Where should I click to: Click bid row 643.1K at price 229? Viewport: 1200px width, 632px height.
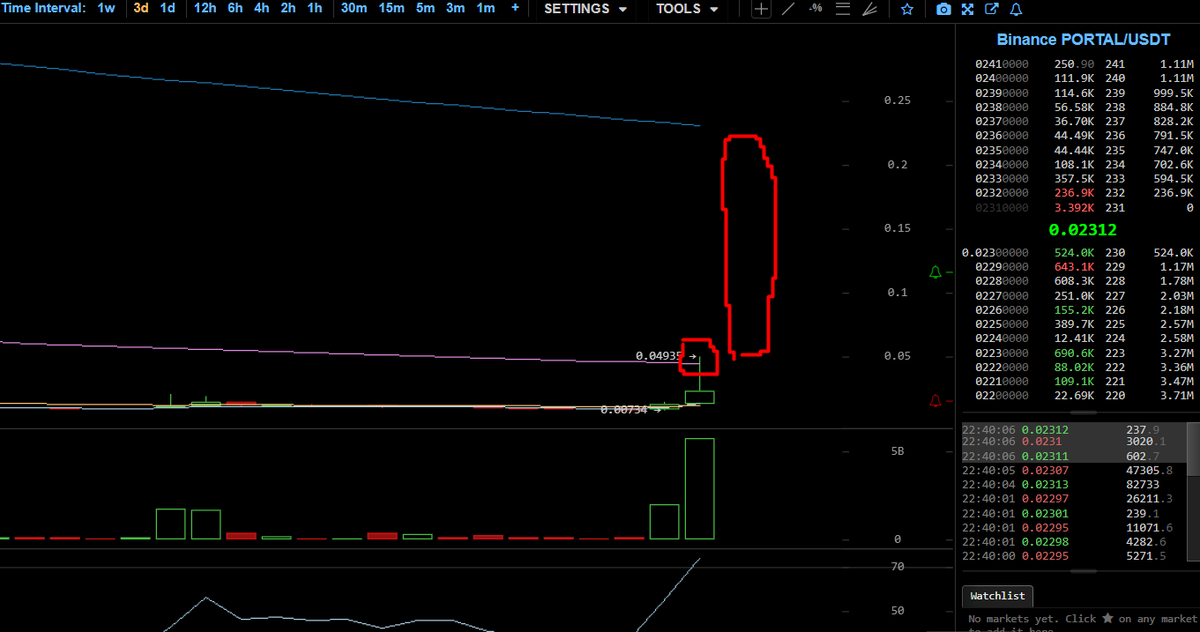coord(1078,268)
